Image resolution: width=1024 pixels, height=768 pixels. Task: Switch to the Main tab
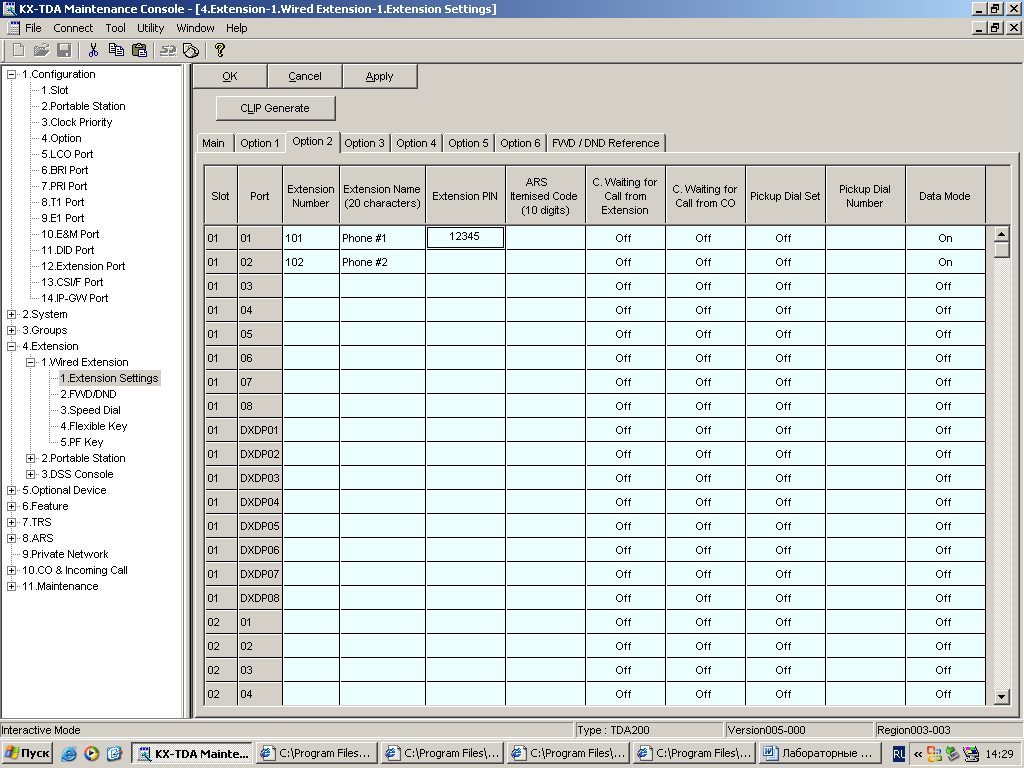214,143
